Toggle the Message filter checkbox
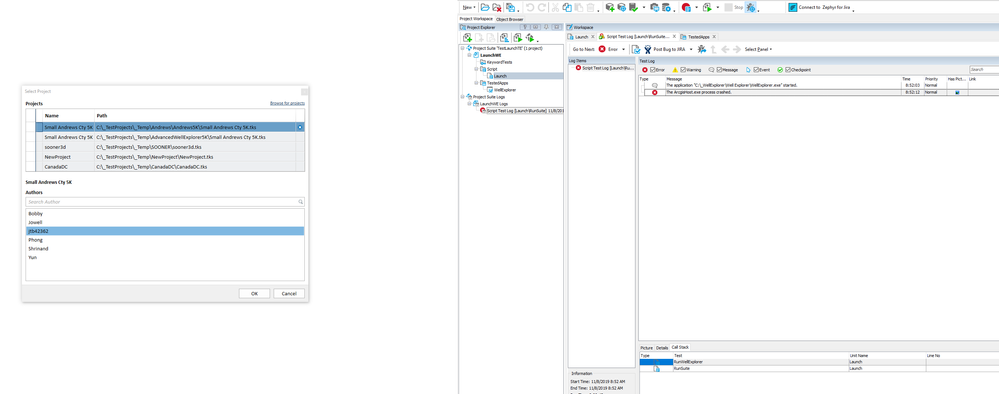Image resolution: width=999 pixels, height=394 pixels. (719, 69)
